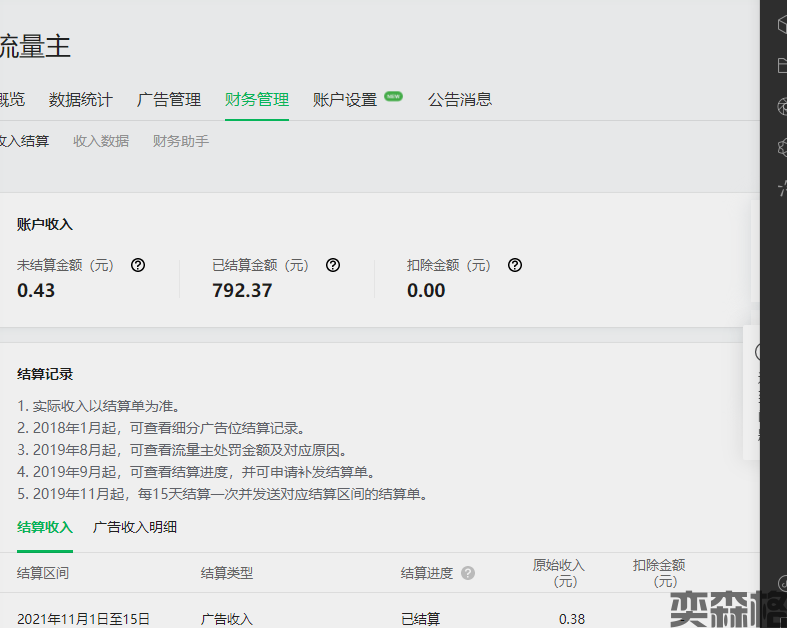Go to the 公告消息 tab
The width and height of the screenshot is (787, 628).
460,100
